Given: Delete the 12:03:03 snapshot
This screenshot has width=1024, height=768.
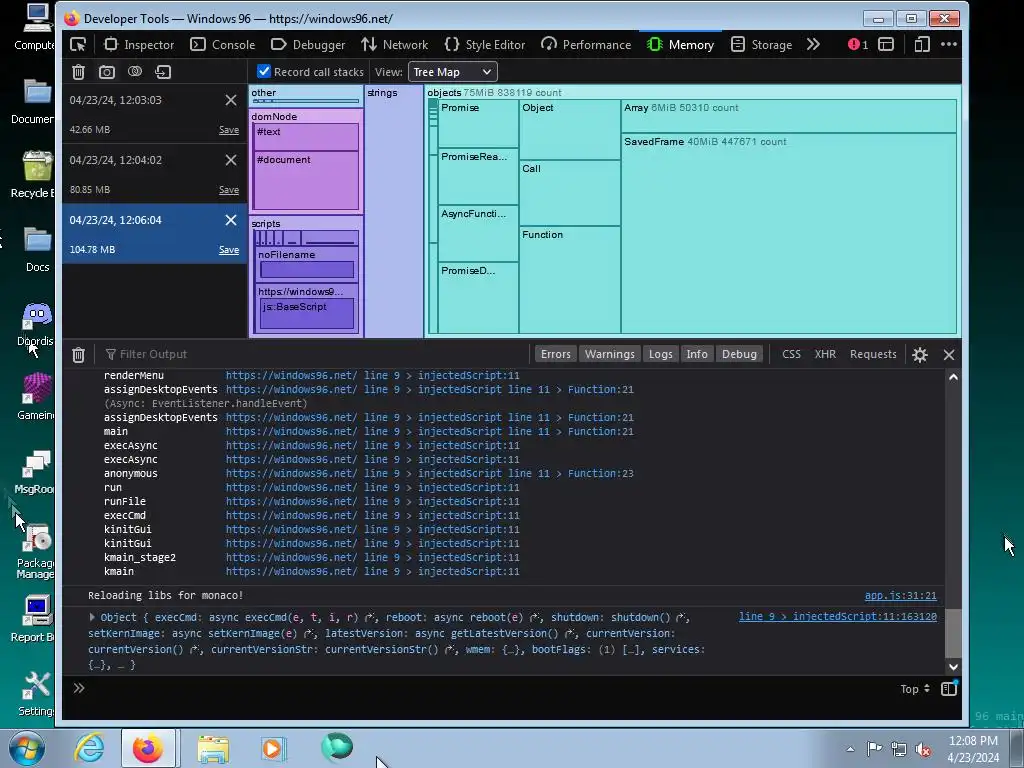Looking at the screenshot, I should pyautogui.click(x=231, y=100).
